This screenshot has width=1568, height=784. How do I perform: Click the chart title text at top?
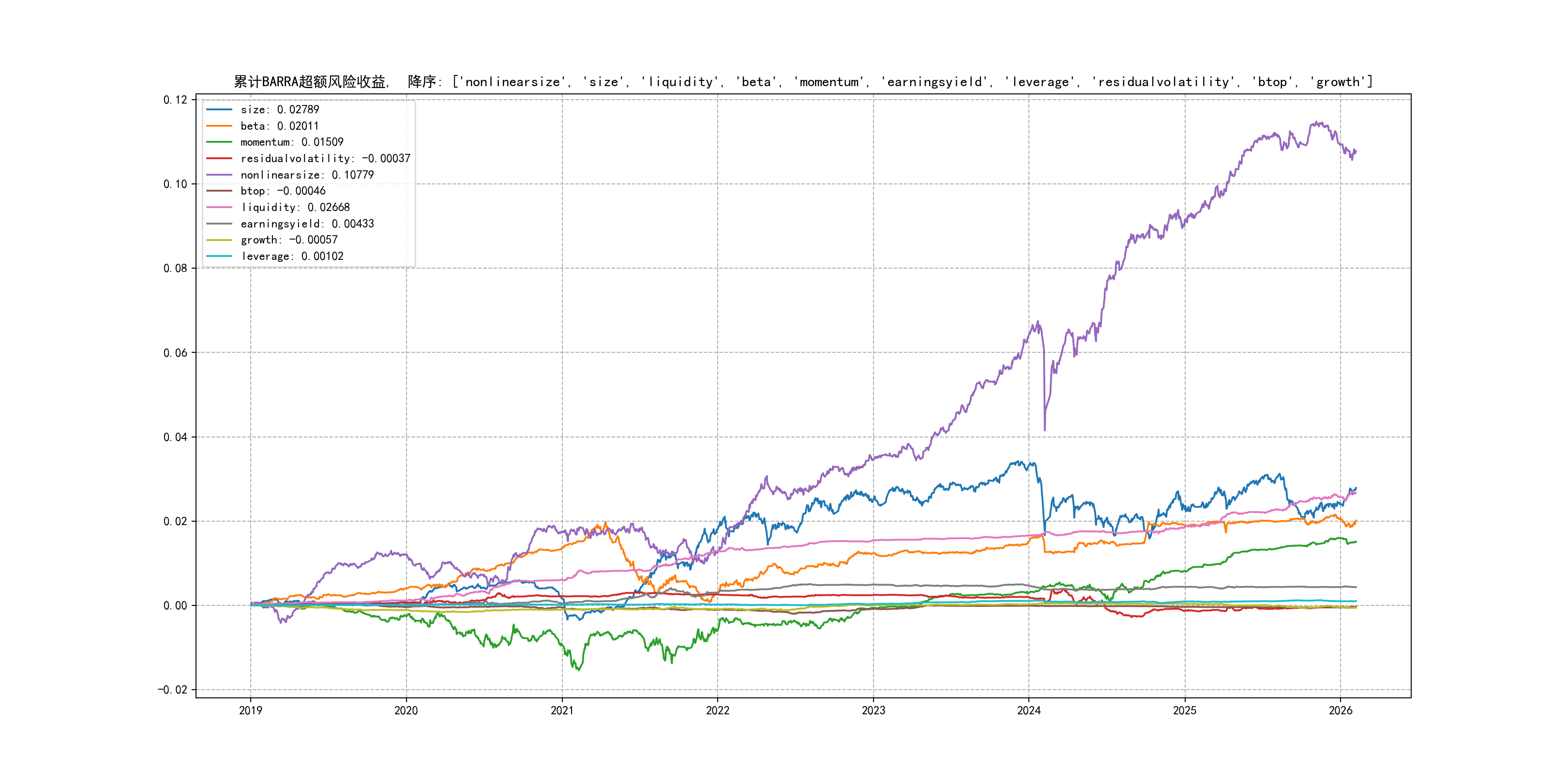(x=803, y=82)
